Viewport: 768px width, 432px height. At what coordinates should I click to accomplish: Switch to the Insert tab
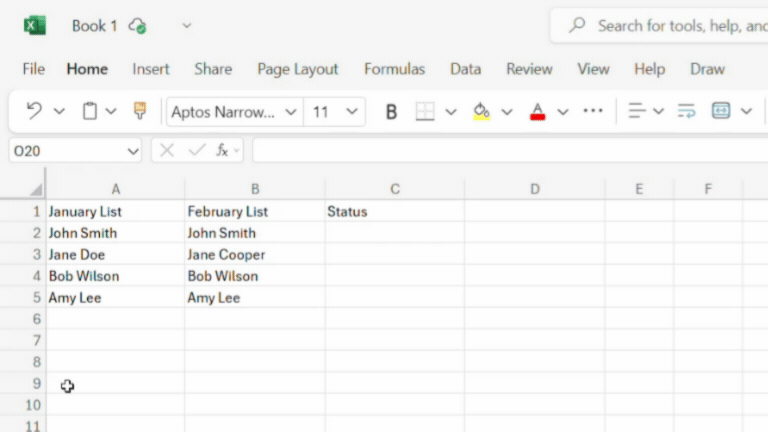(x=151, y=69)
